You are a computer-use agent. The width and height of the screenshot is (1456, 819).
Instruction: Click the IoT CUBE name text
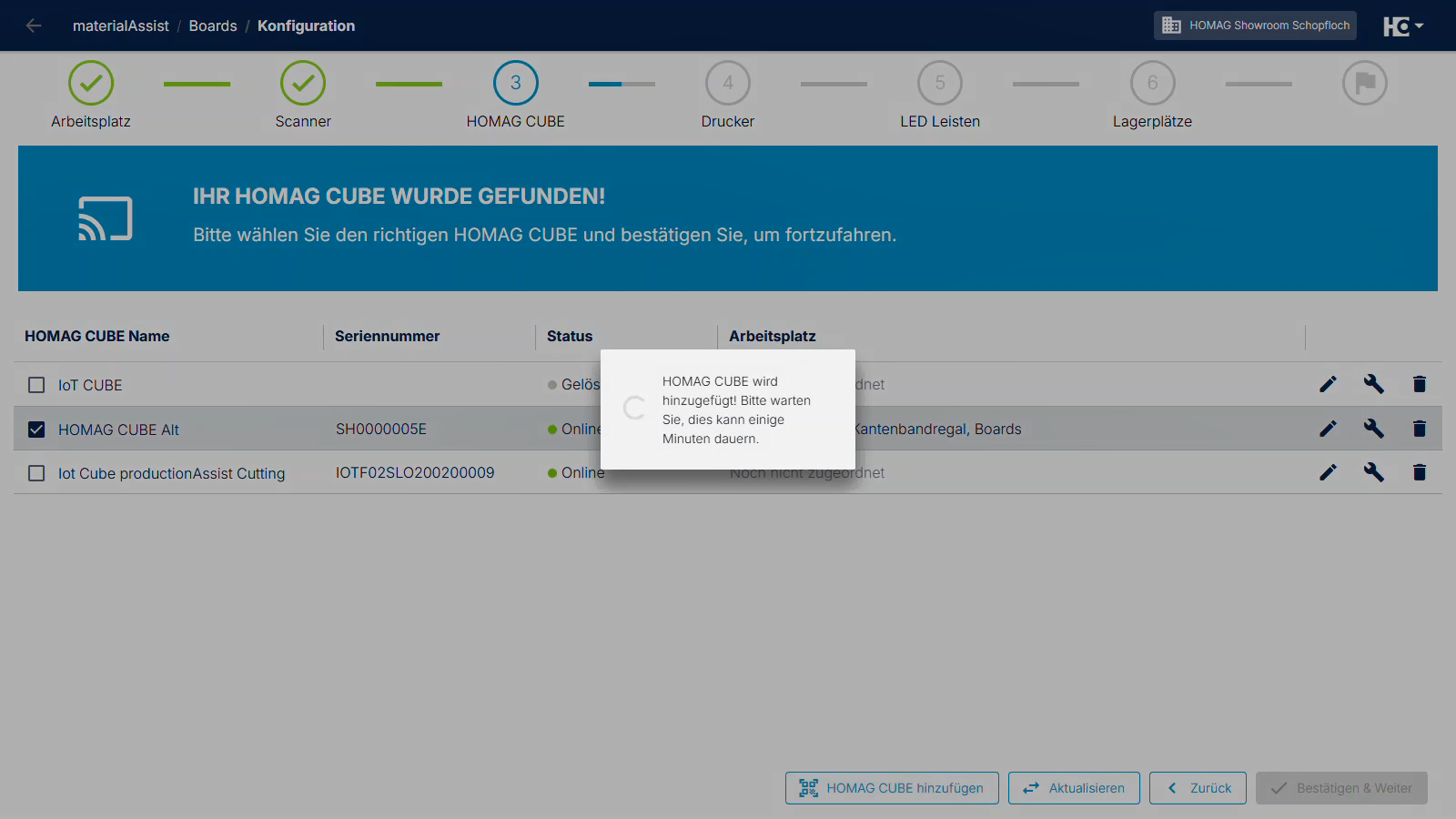tap(90, 385)
